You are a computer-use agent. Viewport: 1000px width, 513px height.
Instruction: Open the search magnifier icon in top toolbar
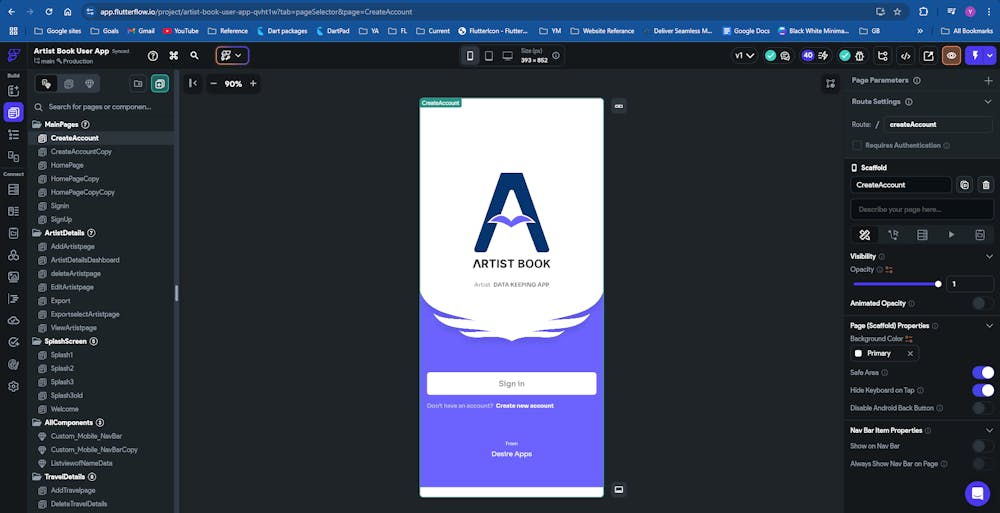point(195,56)
